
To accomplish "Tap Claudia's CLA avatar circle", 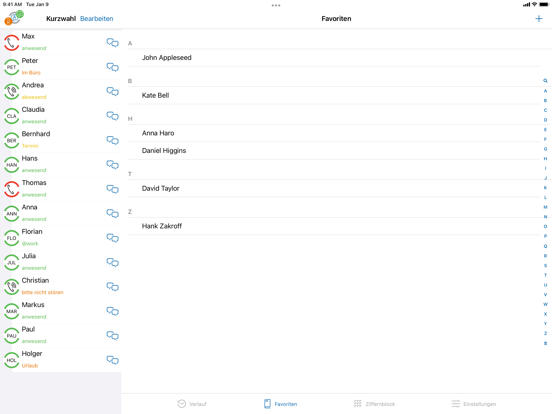I will pyautogui.click(x=12, y=116).
